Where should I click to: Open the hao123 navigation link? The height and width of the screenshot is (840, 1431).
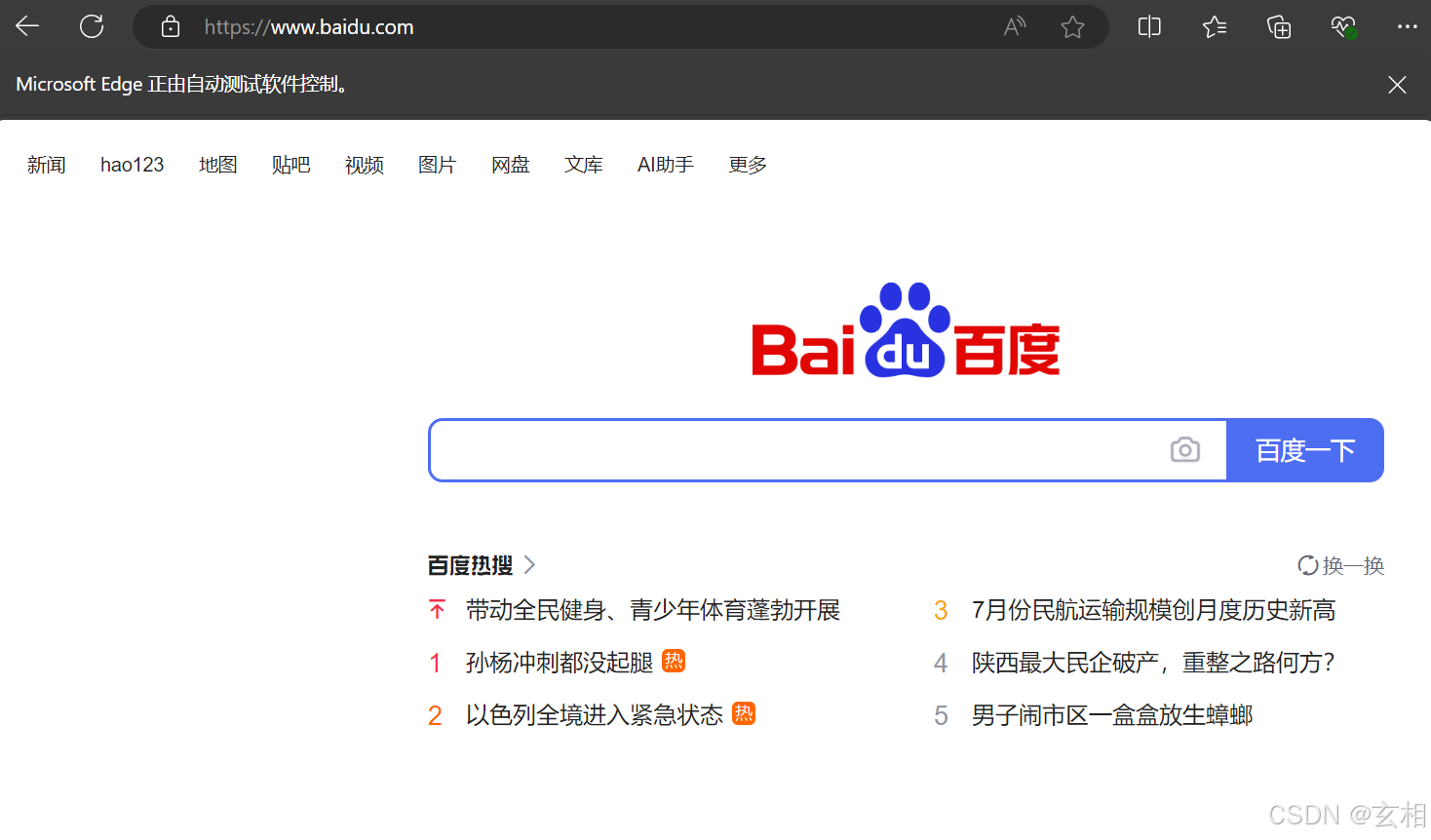point(133,165)
